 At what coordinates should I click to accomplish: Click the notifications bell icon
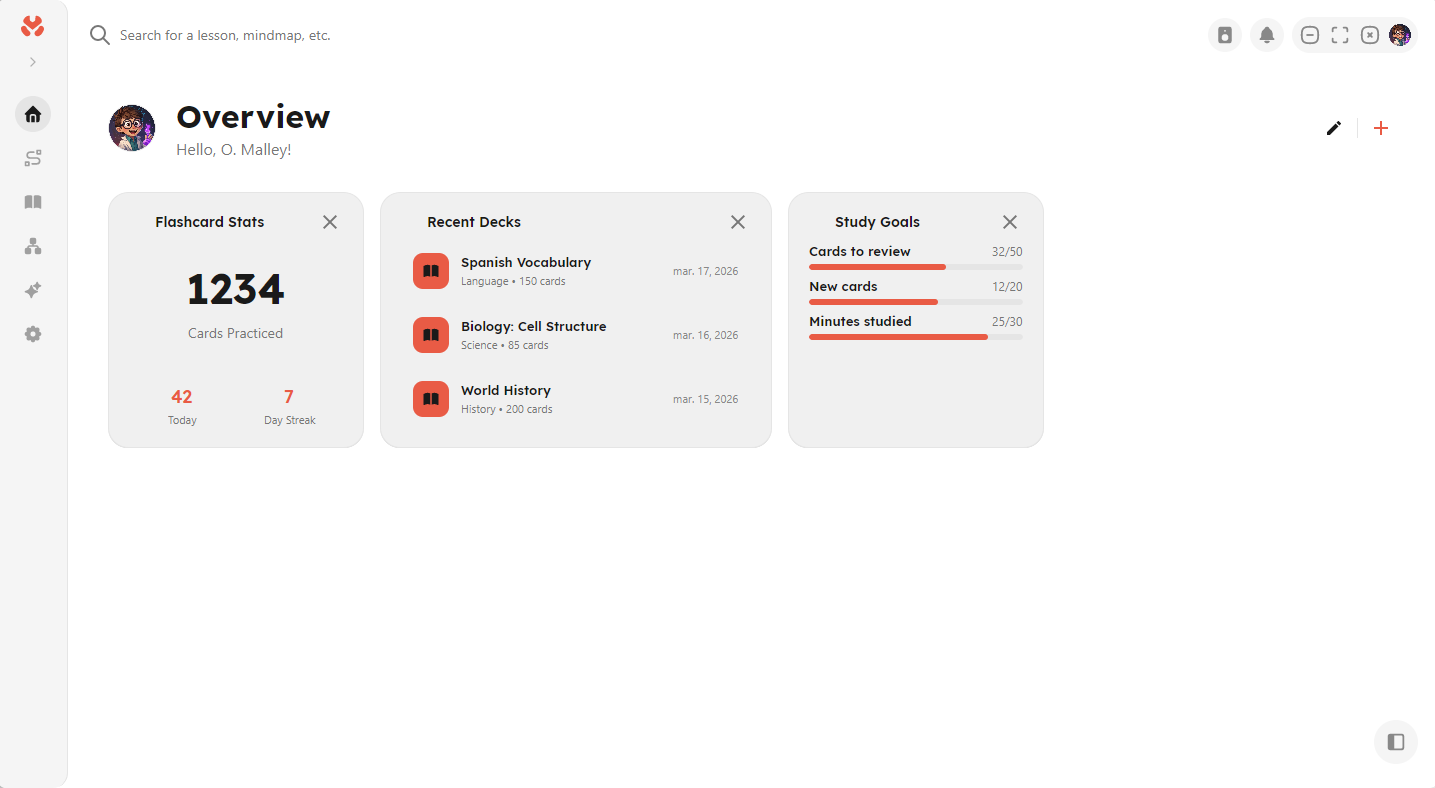pyautogui.click(x=1267, y=35)
